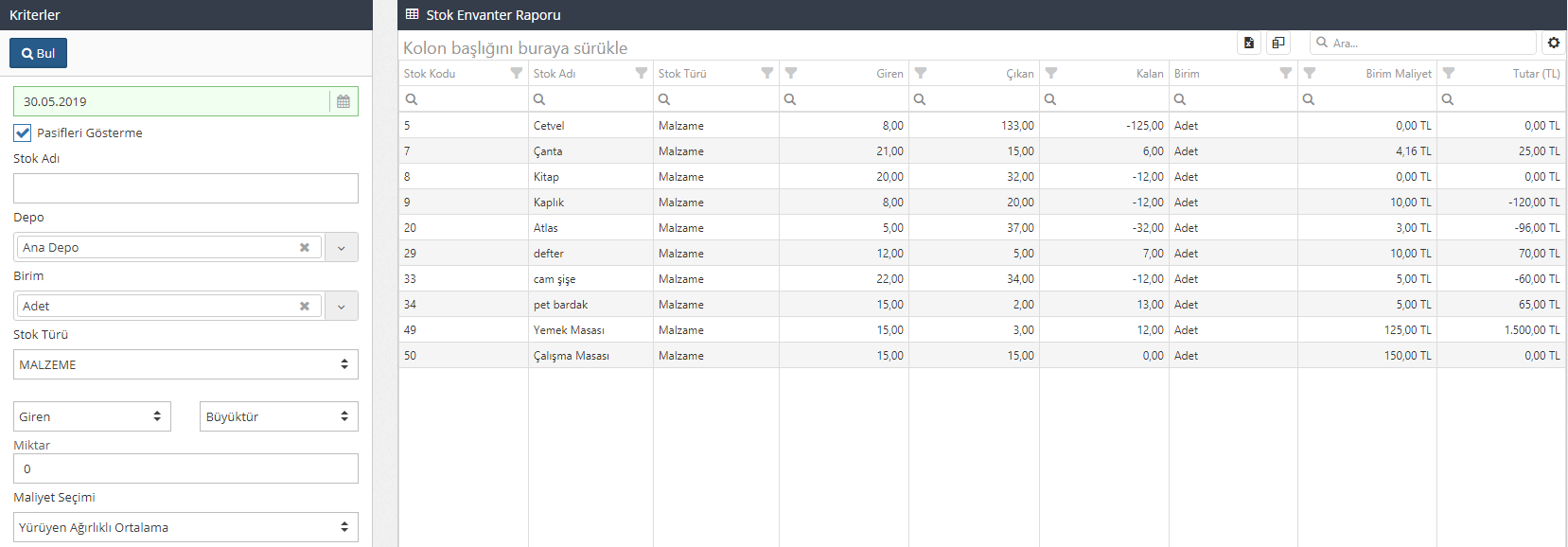Open grid settings gear icon
The height and width of the screenshot is (547, 1568).
click(x=1553, y=43)
